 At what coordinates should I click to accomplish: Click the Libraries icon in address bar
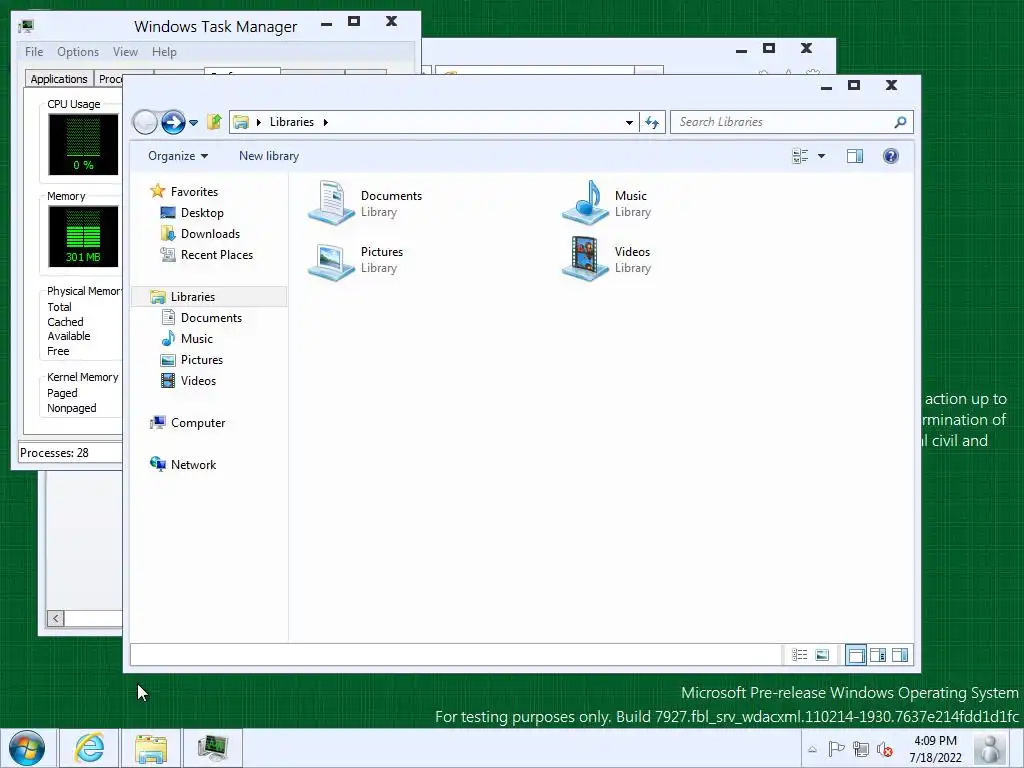click(241, 122)
